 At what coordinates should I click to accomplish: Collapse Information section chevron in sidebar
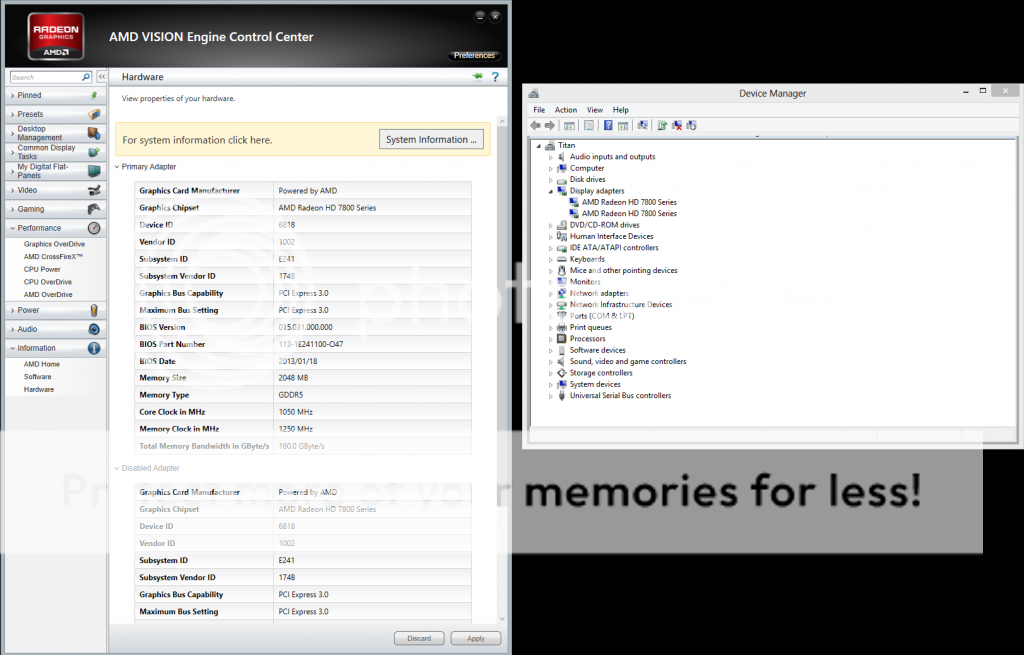pos(12,348)
